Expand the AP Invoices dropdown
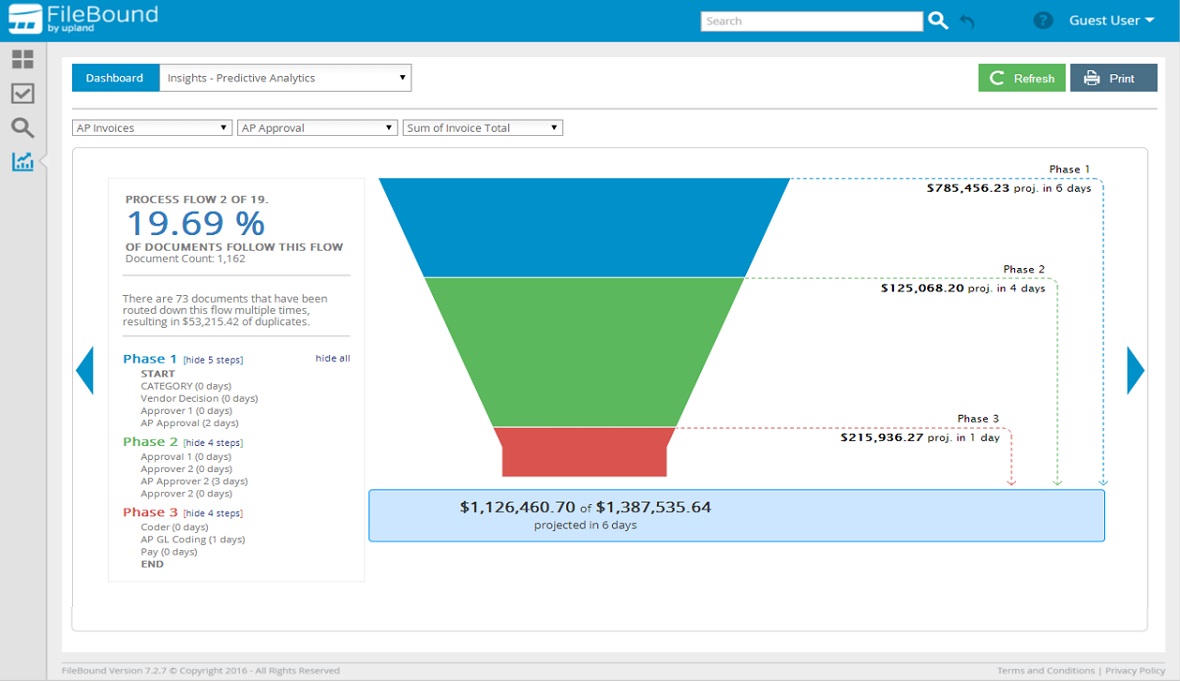This screenshot has width=1180, height=681. [x=152, y=128]
